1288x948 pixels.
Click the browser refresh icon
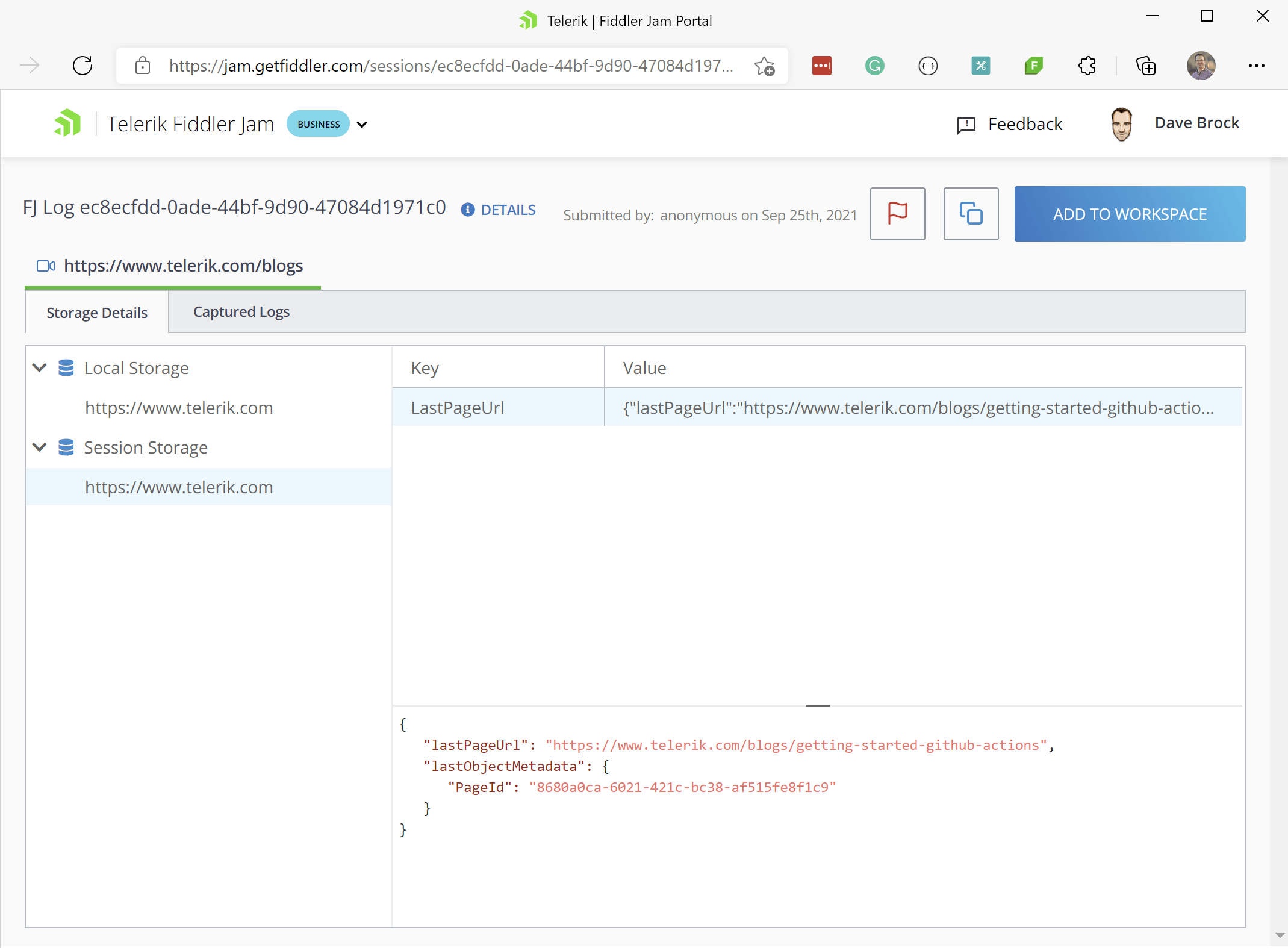click(82, 66)
